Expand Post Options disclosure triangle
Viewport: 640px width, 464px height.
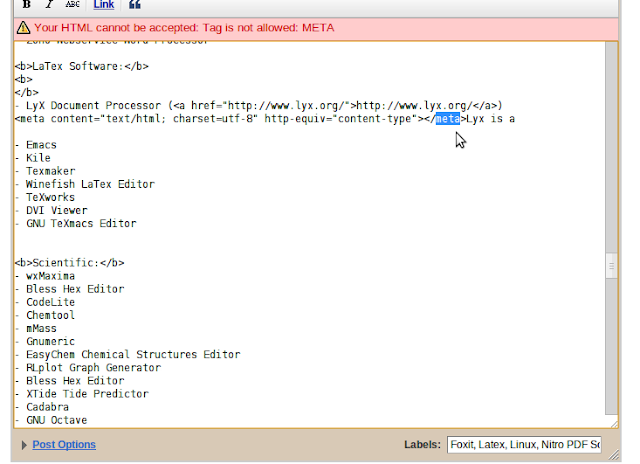pos(24,445)
